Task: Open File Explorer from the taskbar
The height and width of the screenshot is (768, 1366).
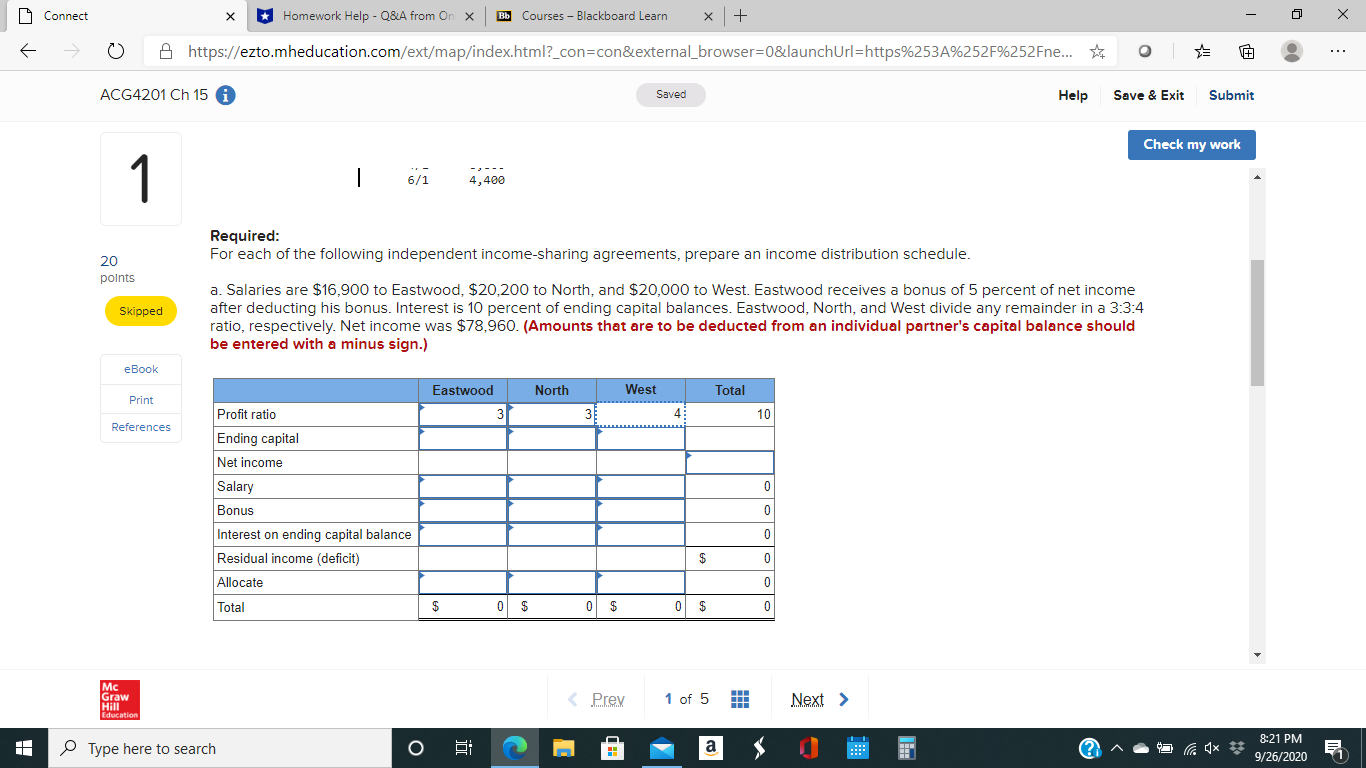Action: 563,748
